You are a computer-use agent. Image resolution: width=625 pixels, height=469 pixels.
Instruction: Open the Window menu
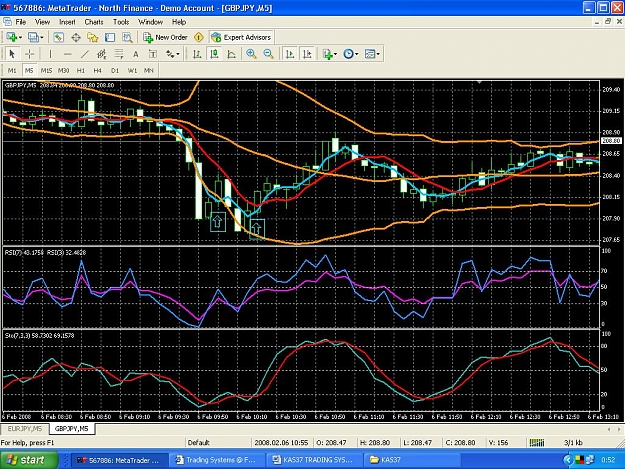(150, 22)
